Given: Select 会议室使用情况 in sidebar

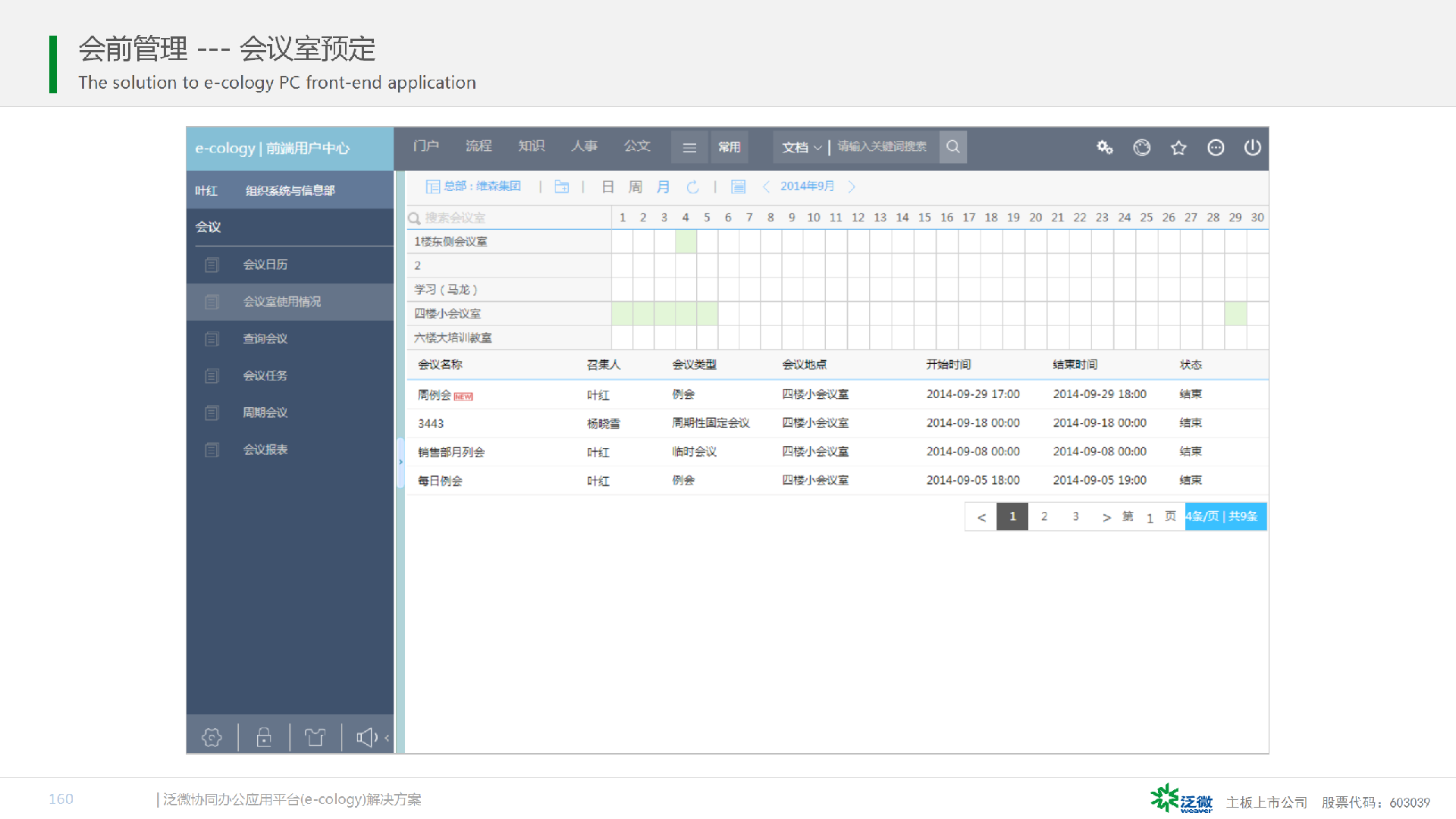Looking at the screenshot, I should [290, 302].
